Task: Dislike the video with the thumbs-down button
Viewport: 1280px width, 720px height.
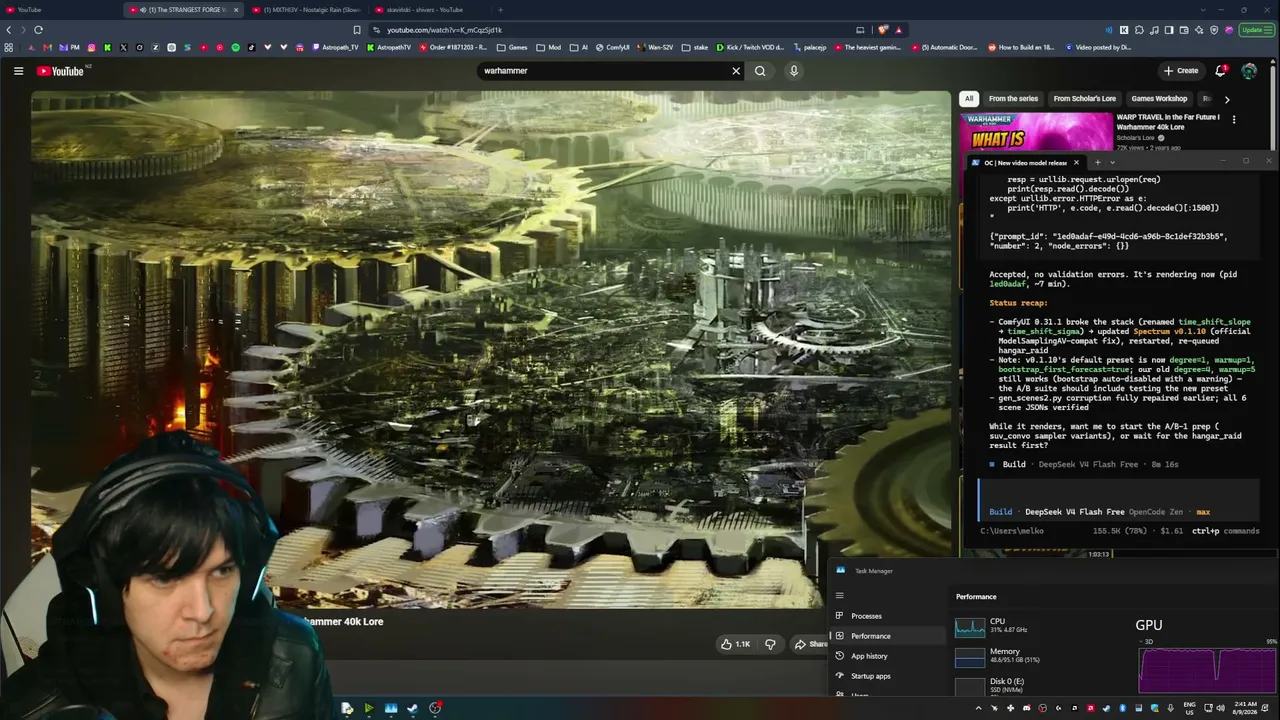Action: click(x=770, y=644)
